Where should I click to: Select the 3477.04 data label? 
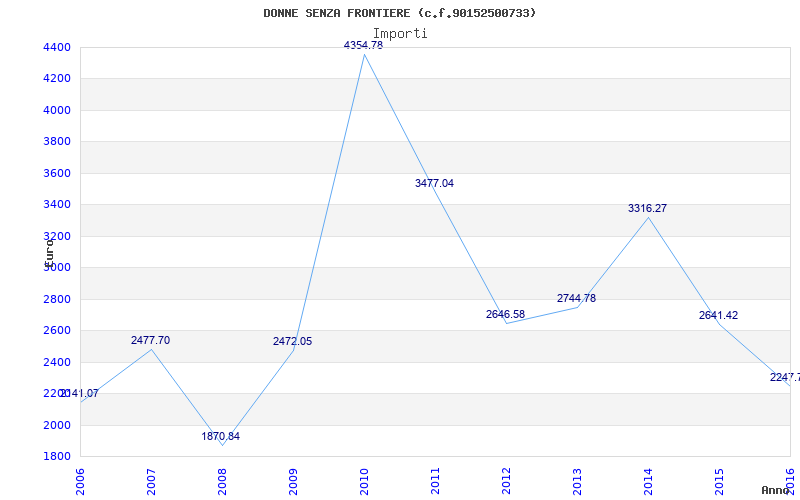click(434, 183)
